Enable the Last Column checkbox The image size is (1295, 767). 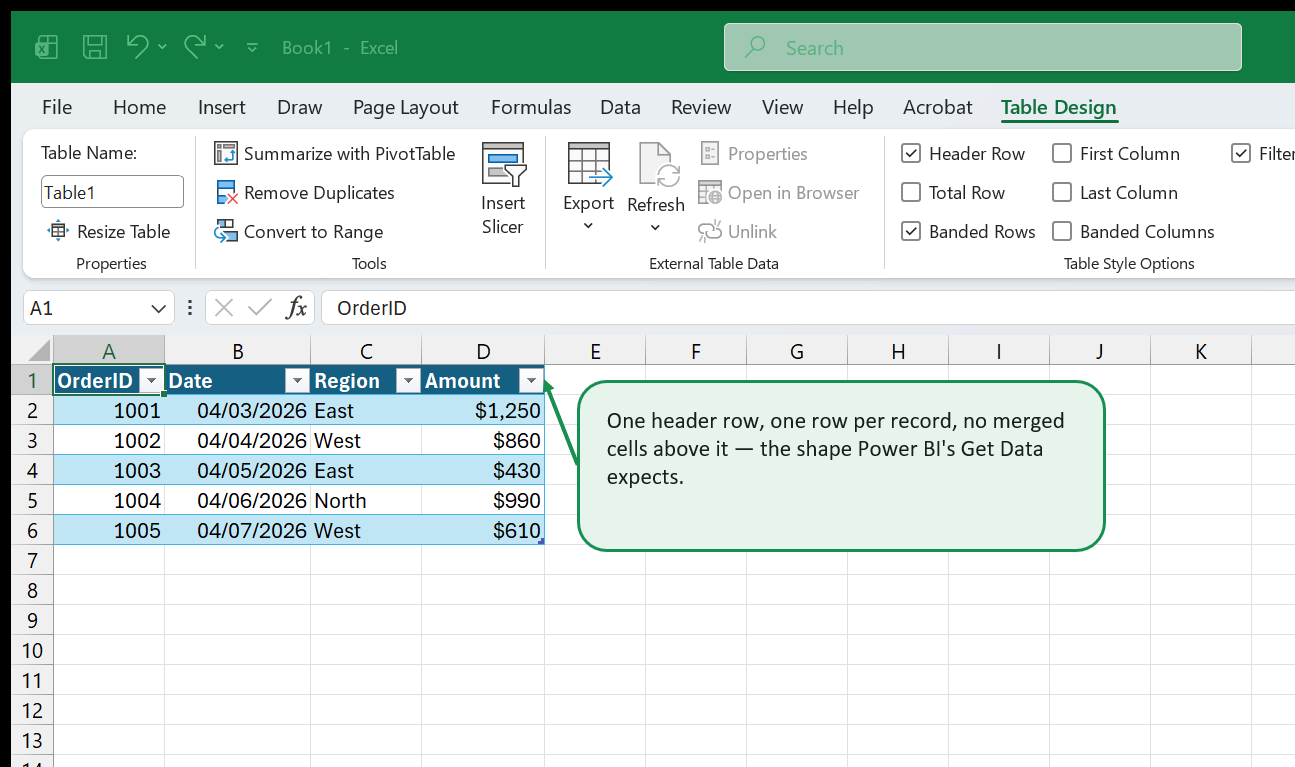point(1062,193)
